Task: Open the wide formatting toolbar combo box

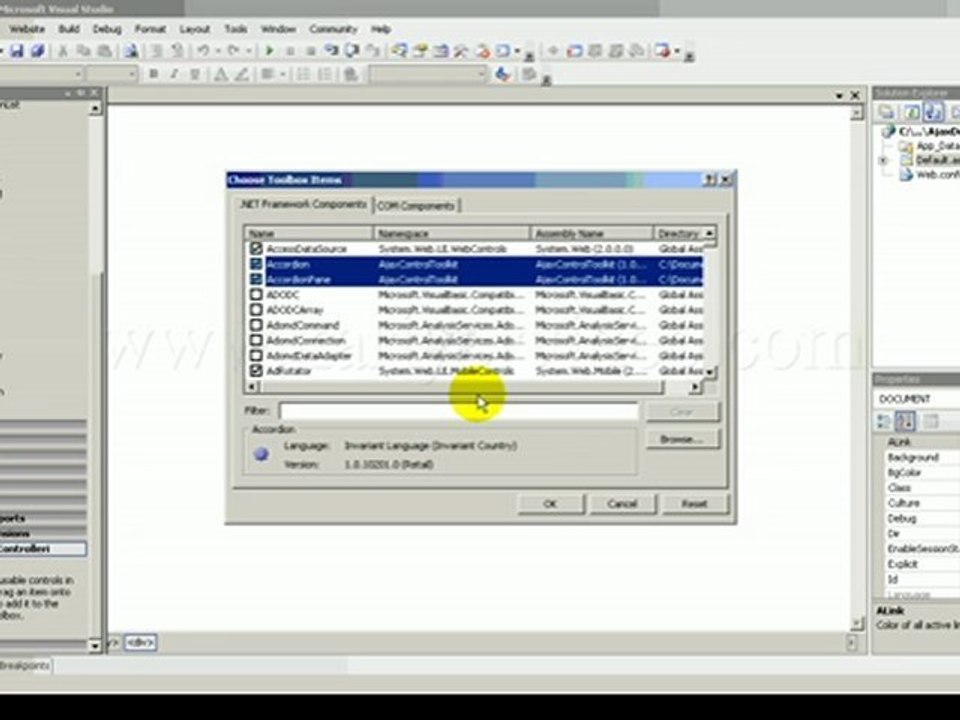Action: point(428,74)
